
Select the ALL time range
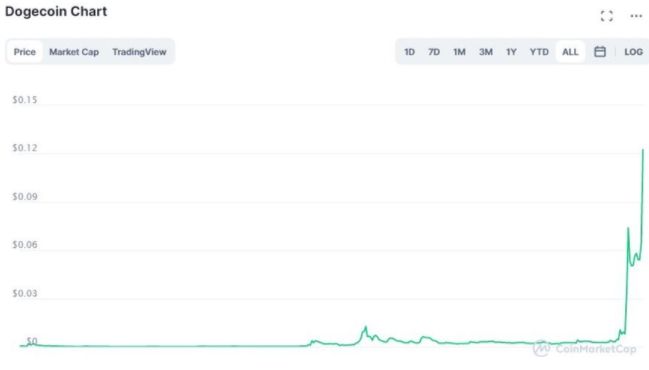point(570,52)
